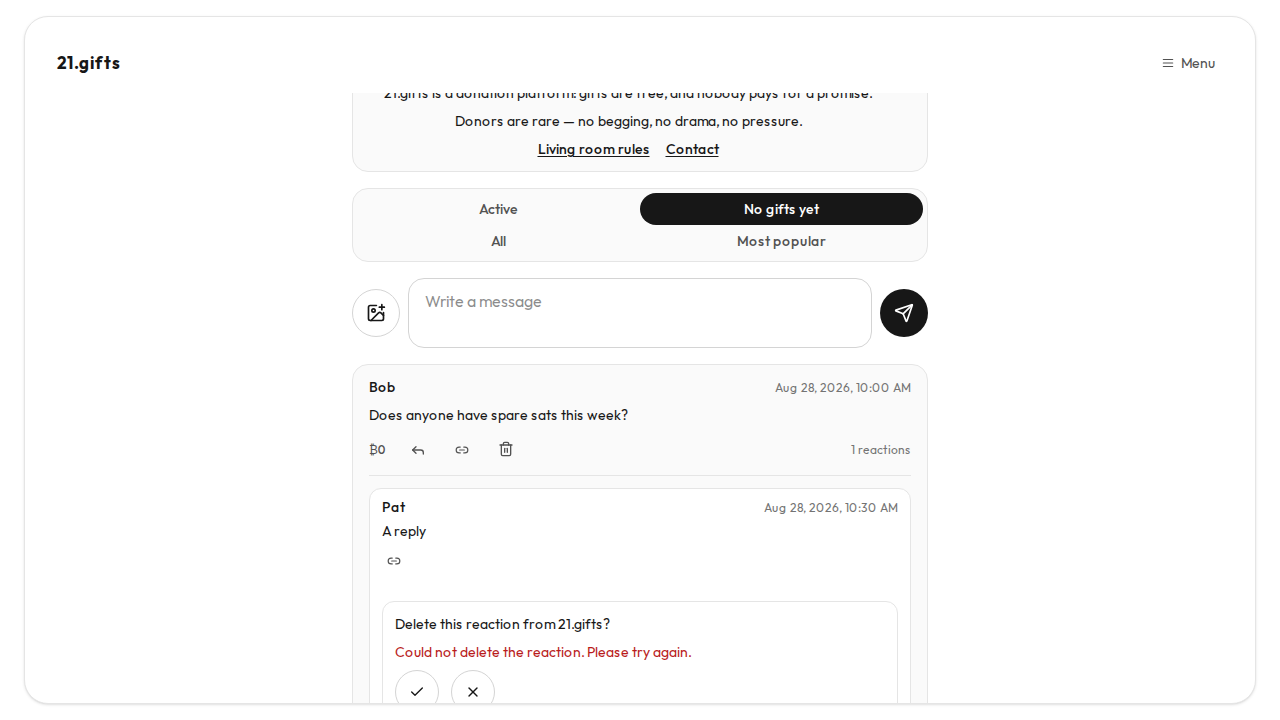Reply to Bob's message using the arrow icon
This screenshot has width=1280, height=720.
pos(418,450)
